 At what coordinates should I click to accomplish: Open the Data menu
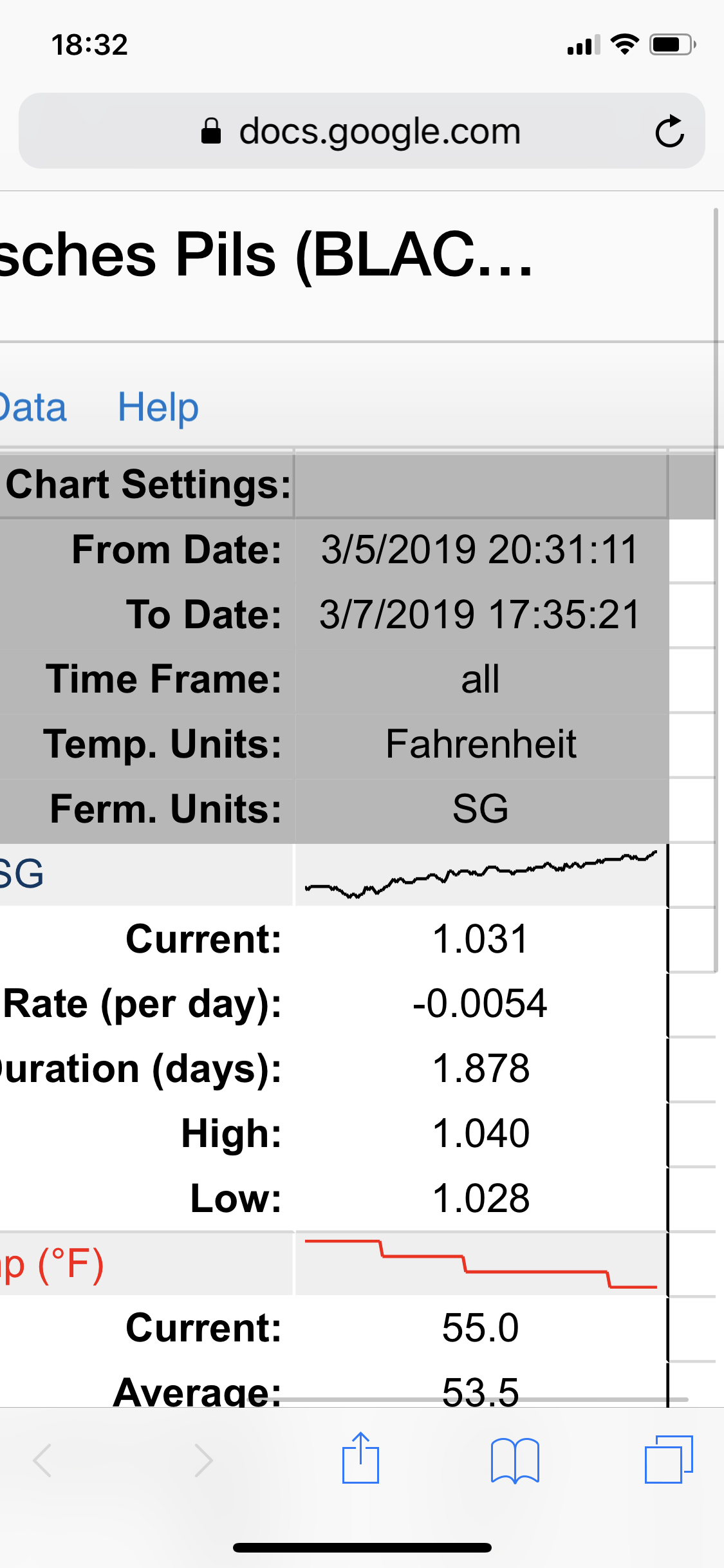point(32,407)
